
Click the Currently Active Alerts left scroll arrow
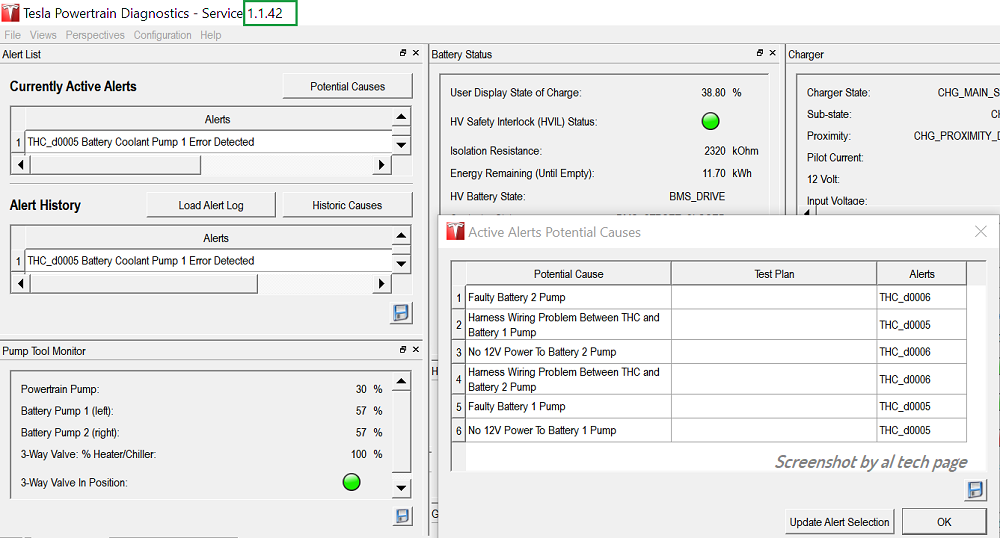20,165
